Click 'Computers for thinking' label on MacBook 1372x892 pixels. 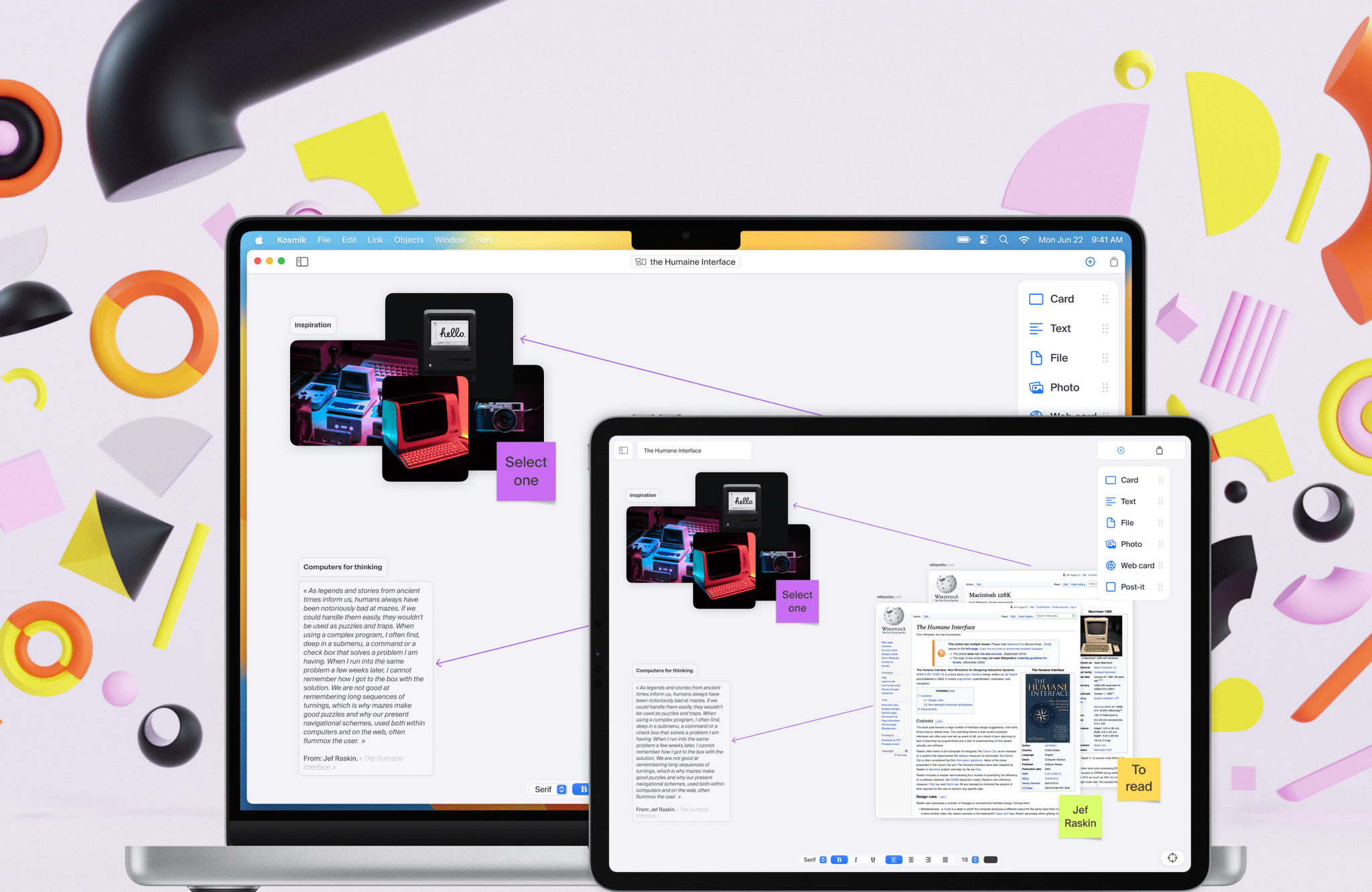point(342,567)
